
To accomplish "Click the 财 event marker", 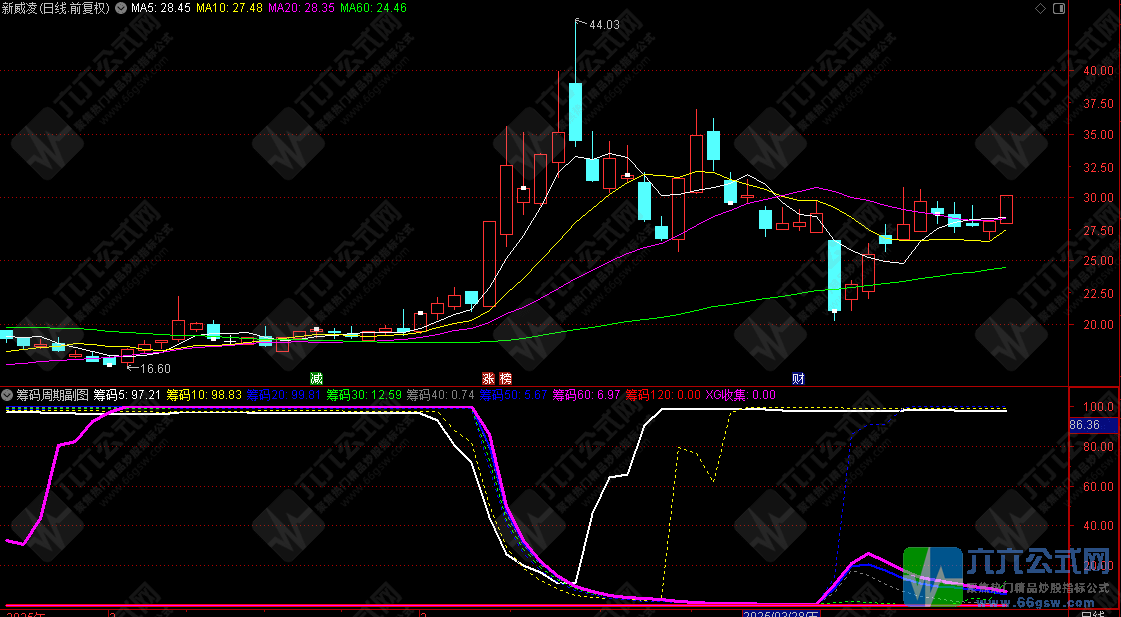I will 798,379.
